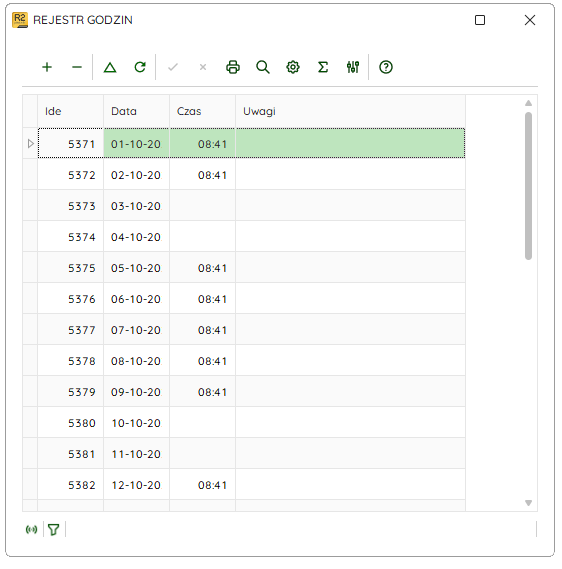The image size is (562, 569).
Task: Click the scroll down arrow of the table
Action: tap(528, 503)
